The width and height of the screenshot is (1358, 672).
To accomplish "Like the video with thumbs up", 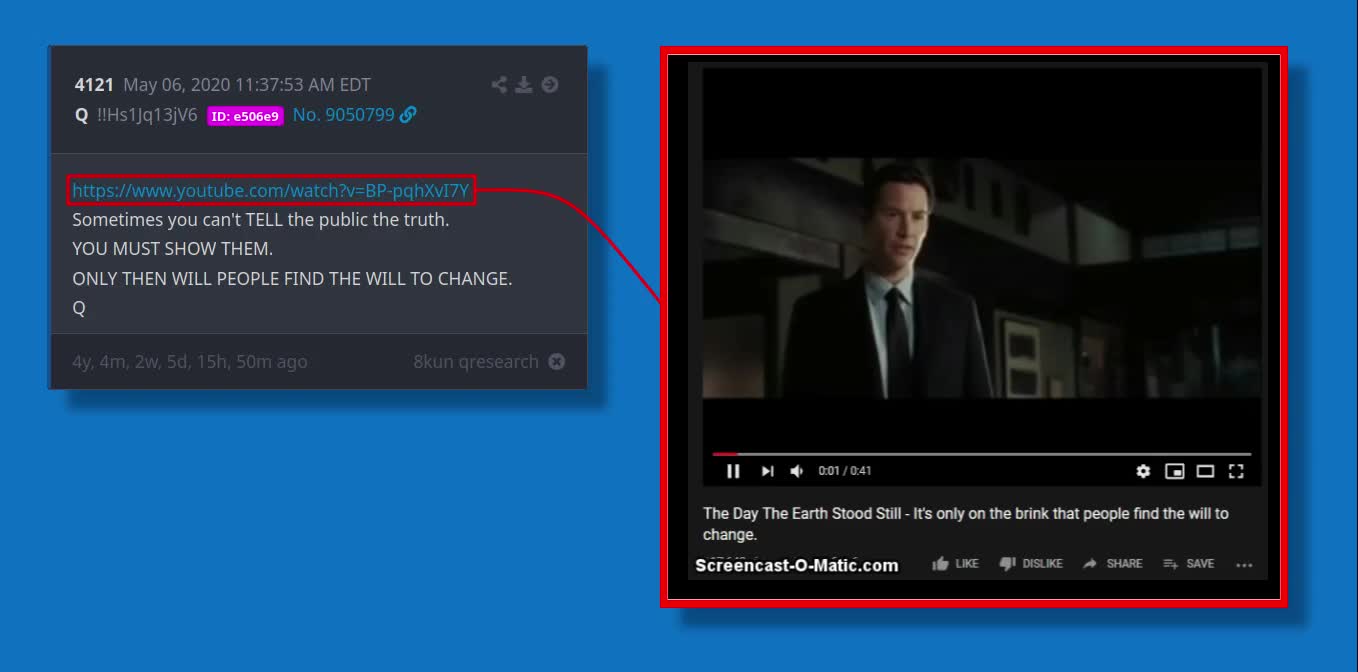I will [x=955, y=564].
